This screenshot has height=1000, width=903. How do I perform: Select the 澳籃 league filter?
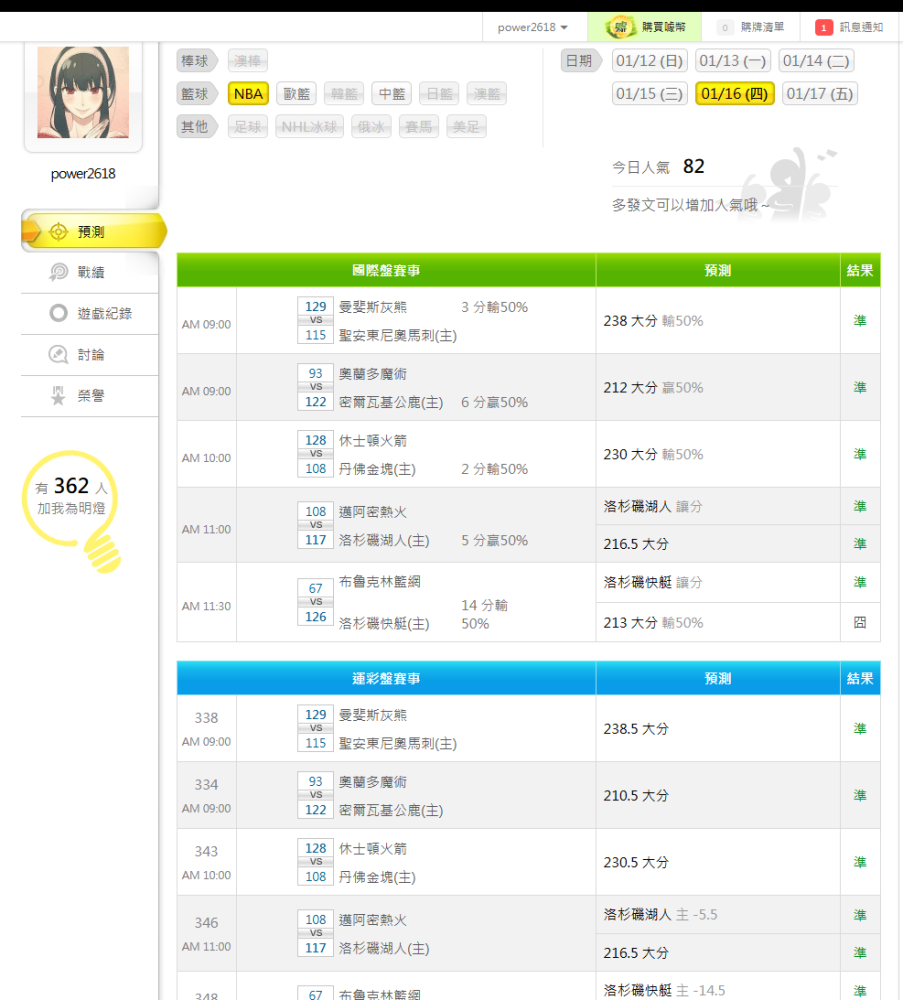487,94
